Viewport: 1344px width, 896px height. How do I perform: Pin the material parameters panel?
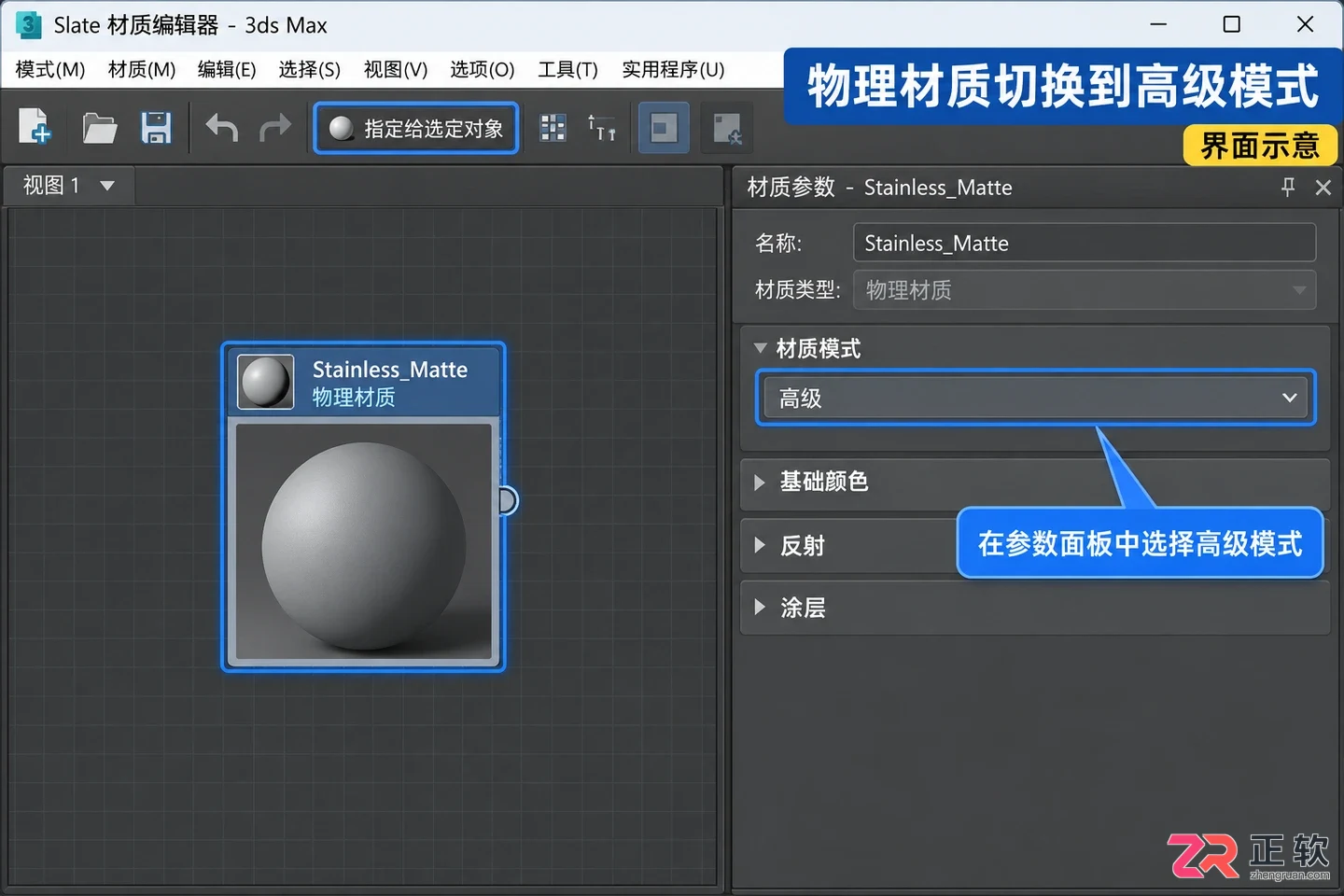pyautogui.click(x=1288, y=187)
